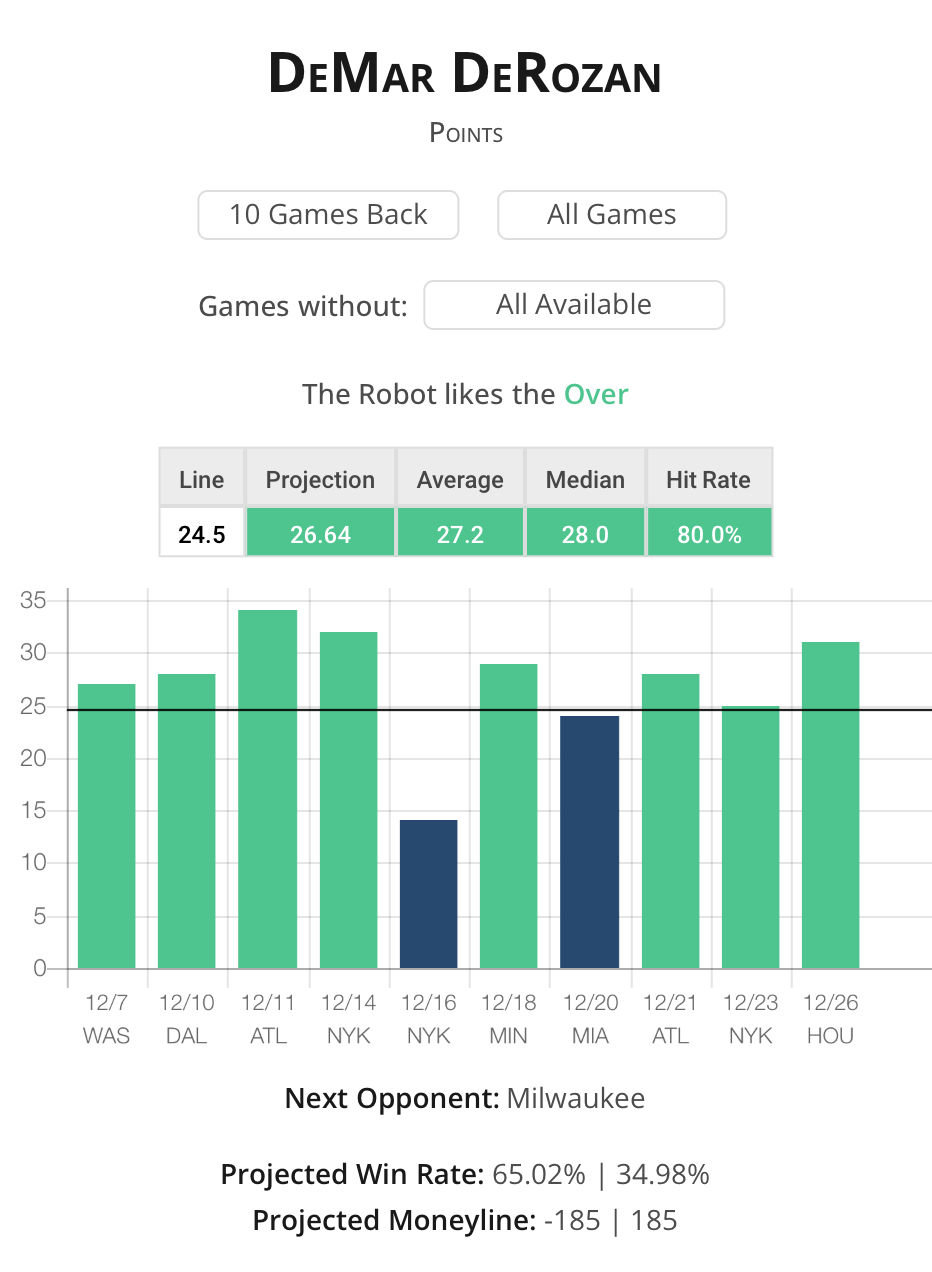Click the 12/10 DAL green bar

click(187, 821)
